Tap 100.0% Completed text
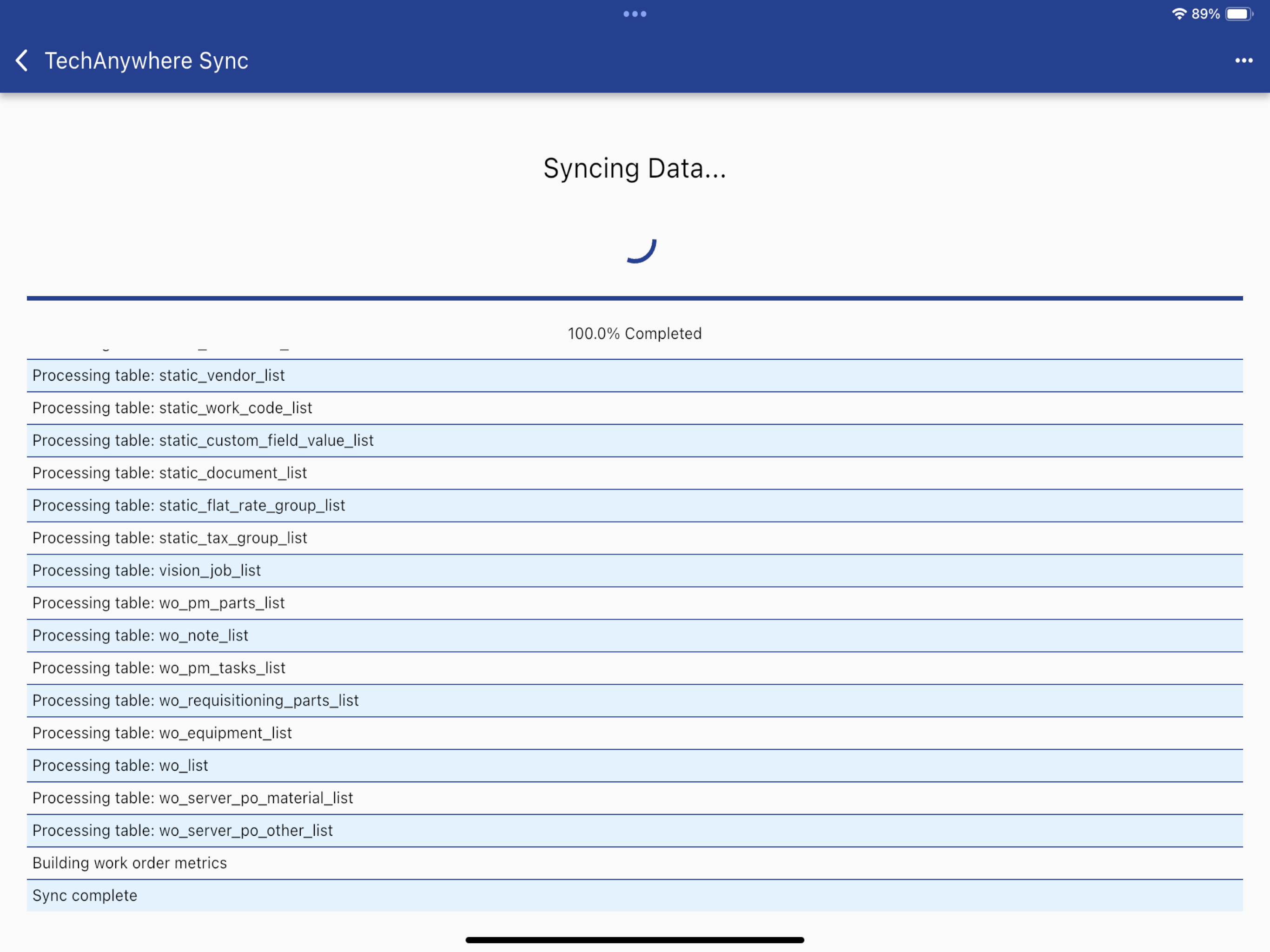This screenshot has width=1270, height=952. click(635, 334)
